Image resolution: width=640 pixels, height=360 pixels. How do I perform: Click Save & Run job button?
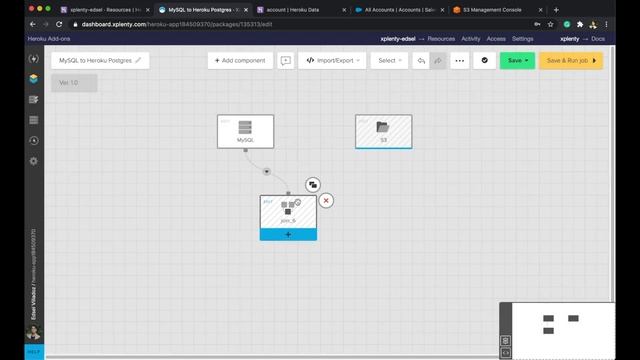pyautogui.click(x=571, y=60)
